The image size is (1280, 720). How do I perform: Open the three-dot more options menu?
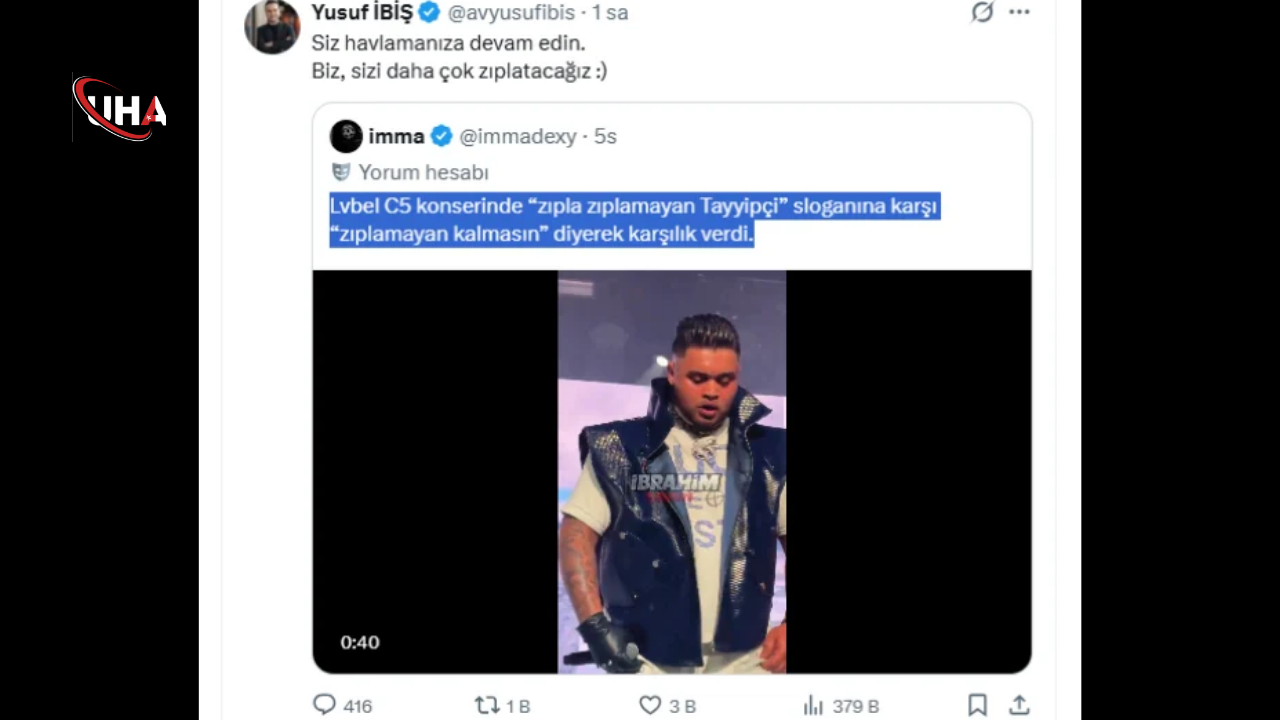point(1019,12)
